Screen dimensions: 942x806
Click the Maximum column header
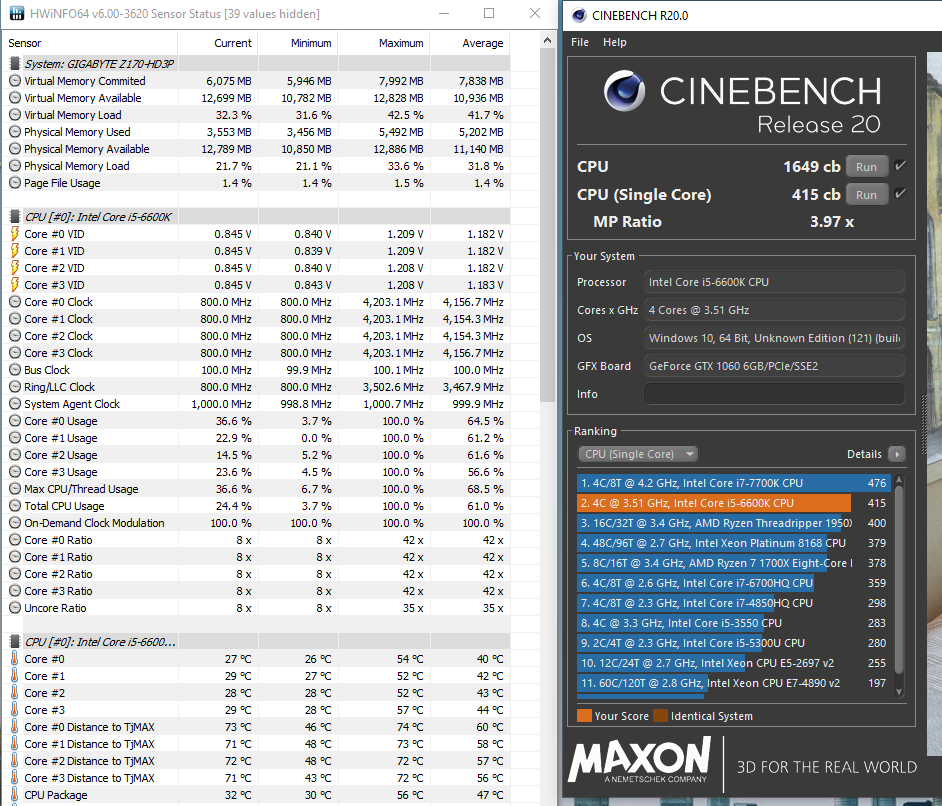tap(384, 43)
